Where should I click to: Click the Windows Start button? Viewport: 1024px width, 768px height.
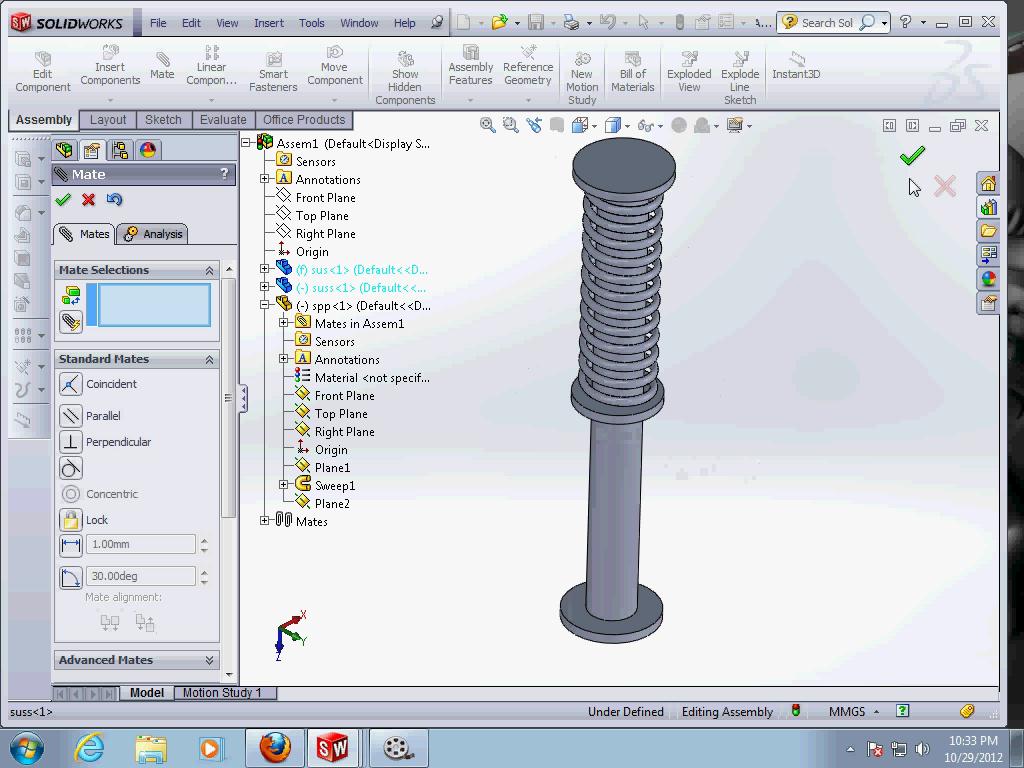coord(27,748)
